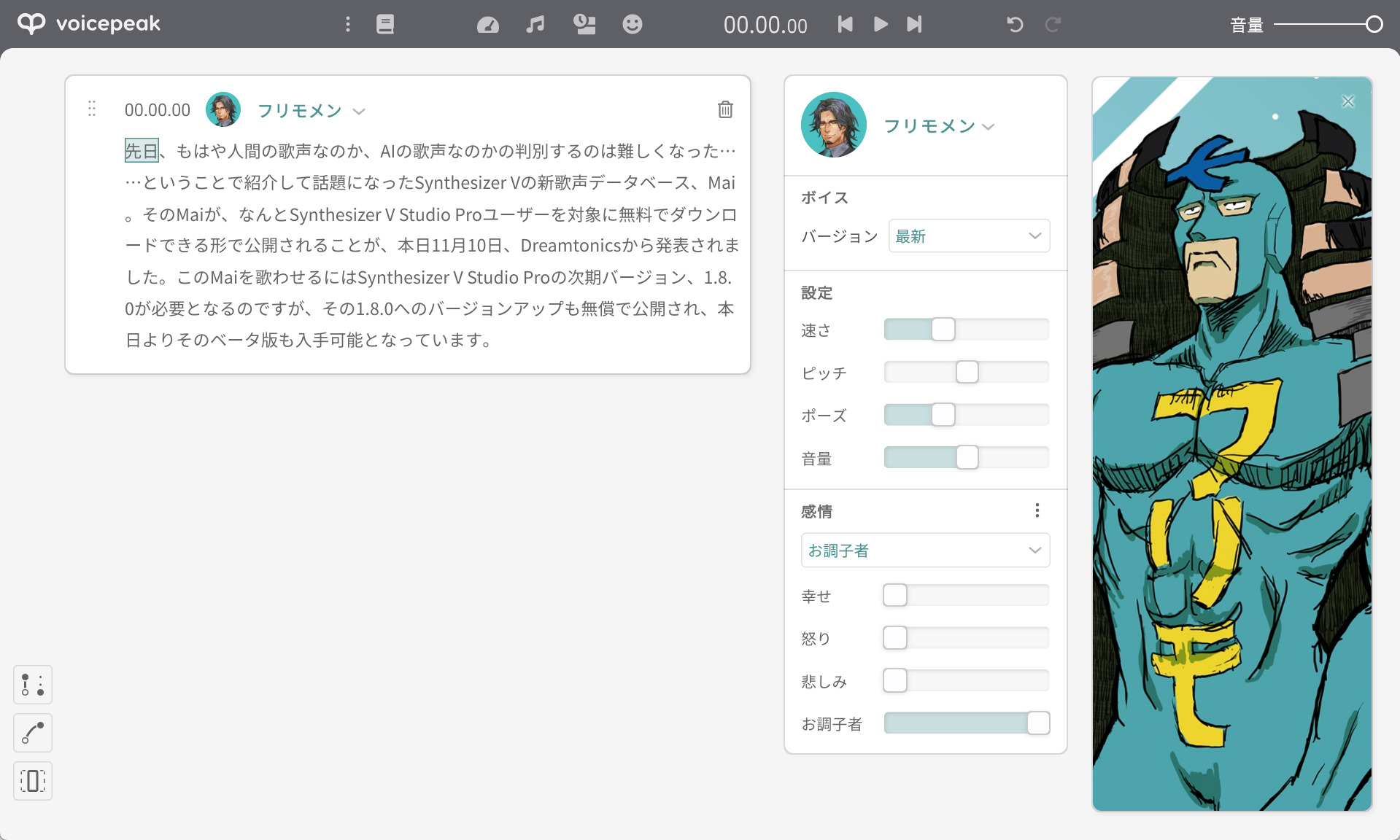Open the dictionary book icon

(385, 24)
